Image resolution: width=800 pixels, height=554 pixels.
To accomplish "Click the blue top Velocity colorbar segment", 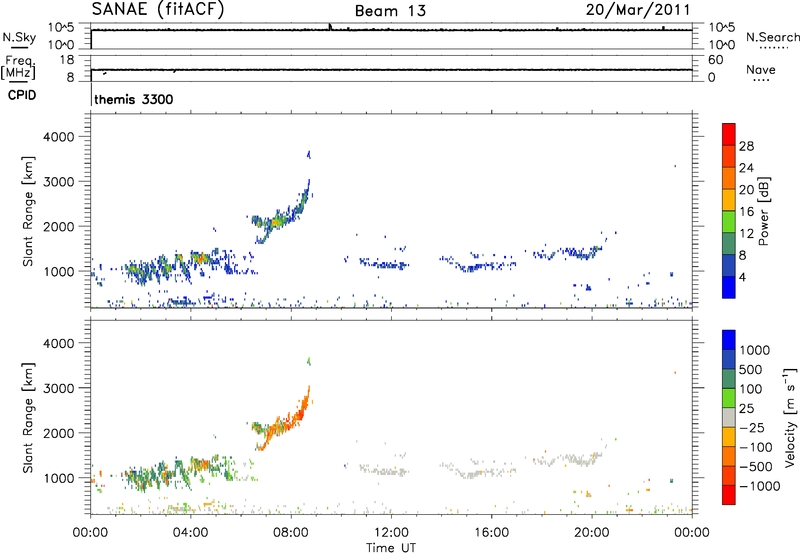I will coord(729,340).
